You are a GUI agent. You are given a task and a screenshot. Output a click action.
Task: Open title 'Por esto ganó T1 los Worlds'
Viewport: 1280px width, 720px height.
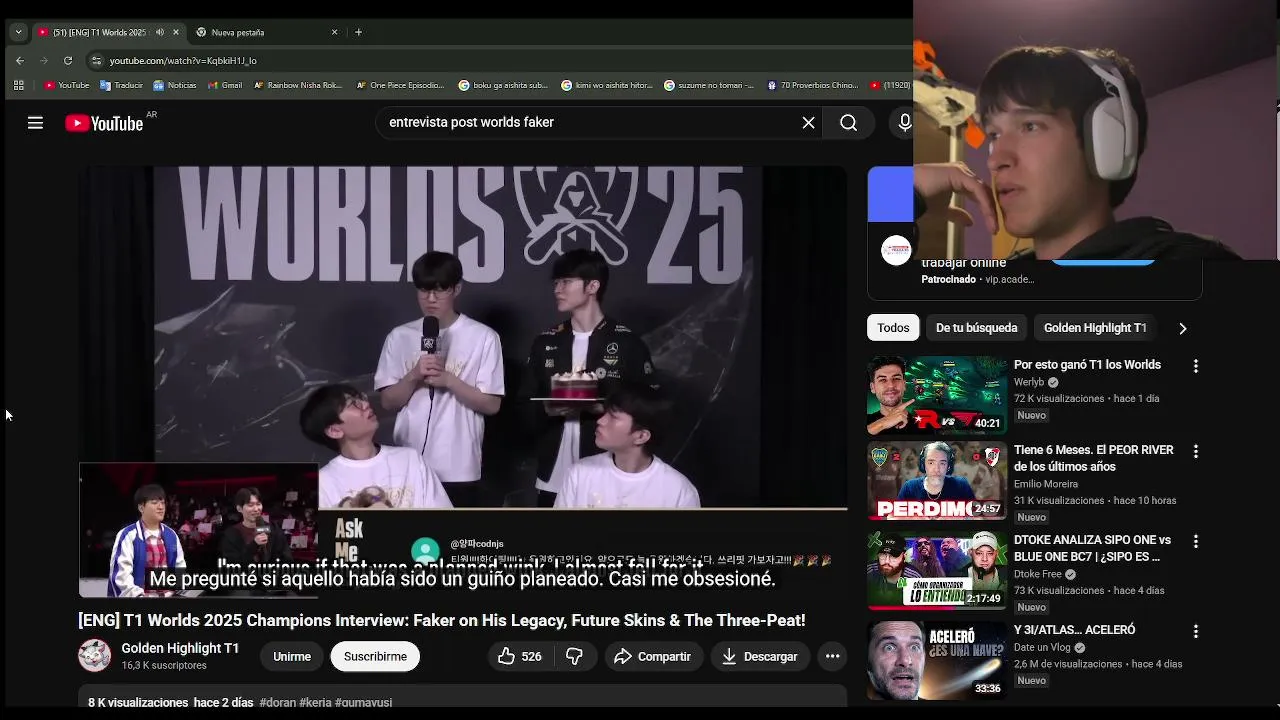pos(1087,365)
